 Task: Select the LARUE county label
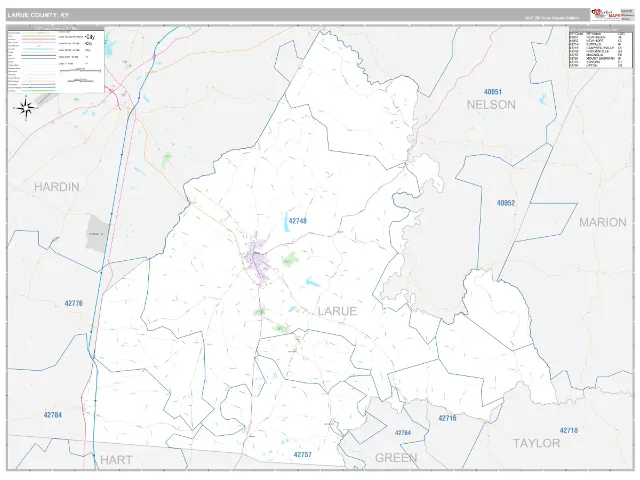[337, 311]
